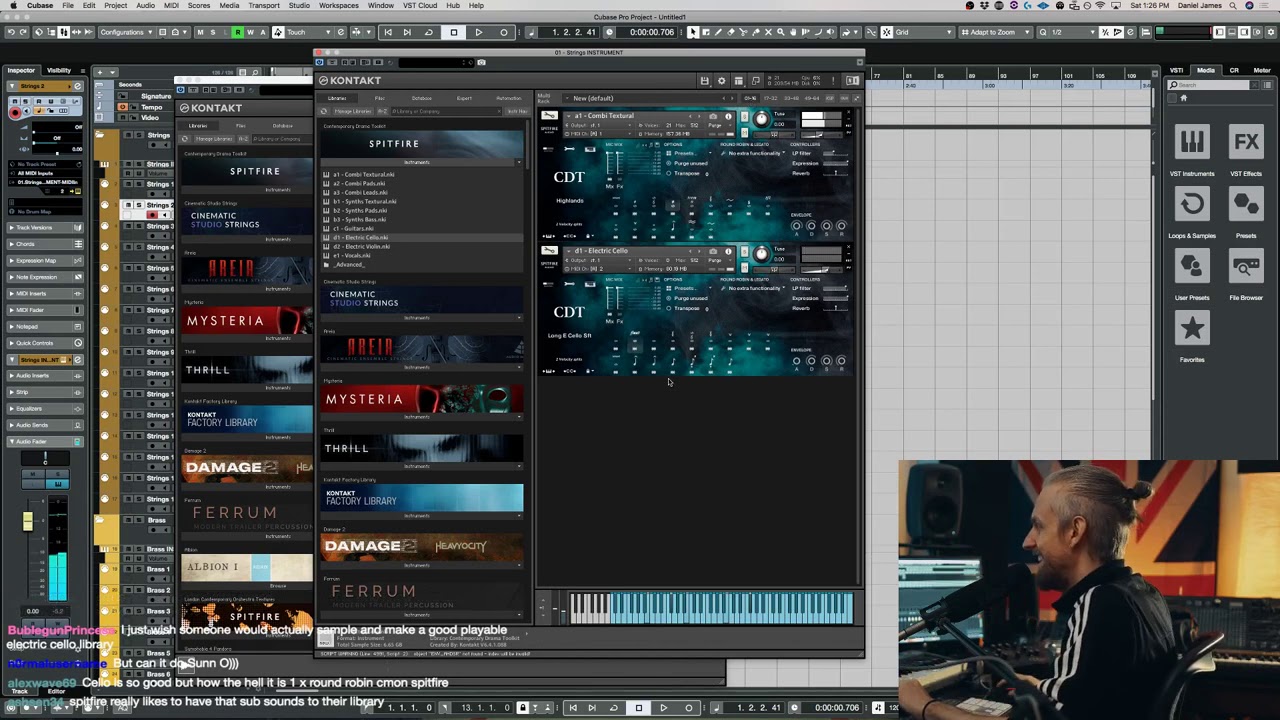Open the Configurations dropdown

coord(126,32)
